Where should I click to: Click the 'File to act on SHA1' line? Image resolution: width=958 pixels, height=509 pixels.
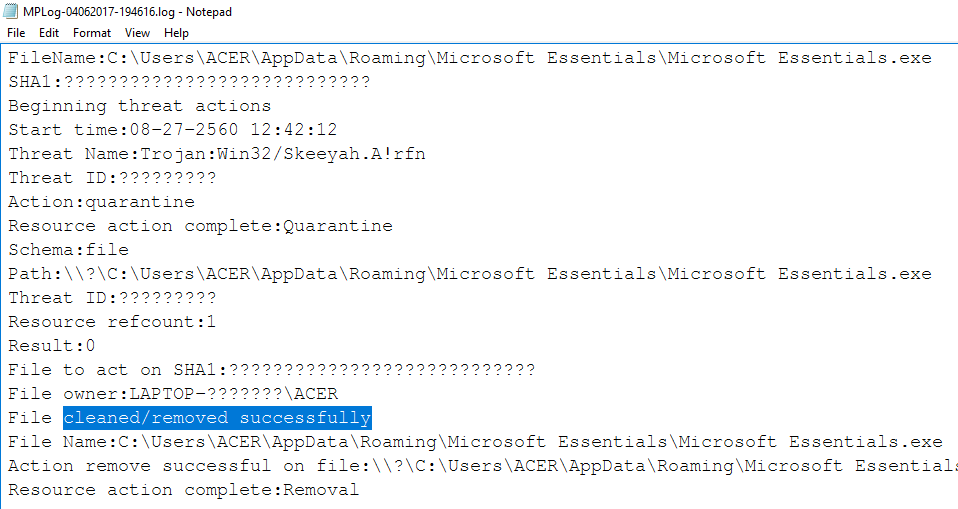tap(271, 370)
